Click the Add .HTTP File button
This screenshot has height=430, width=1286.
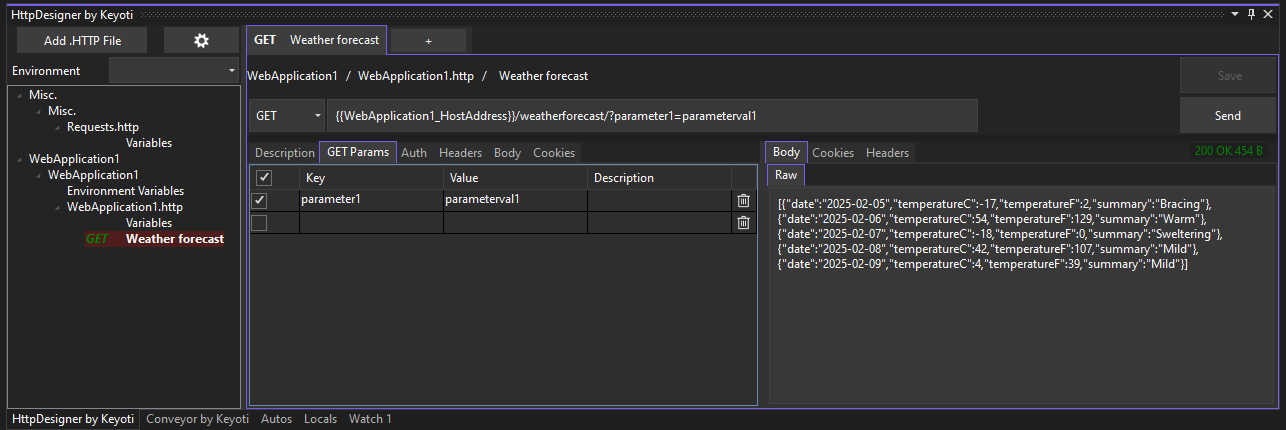83,40
